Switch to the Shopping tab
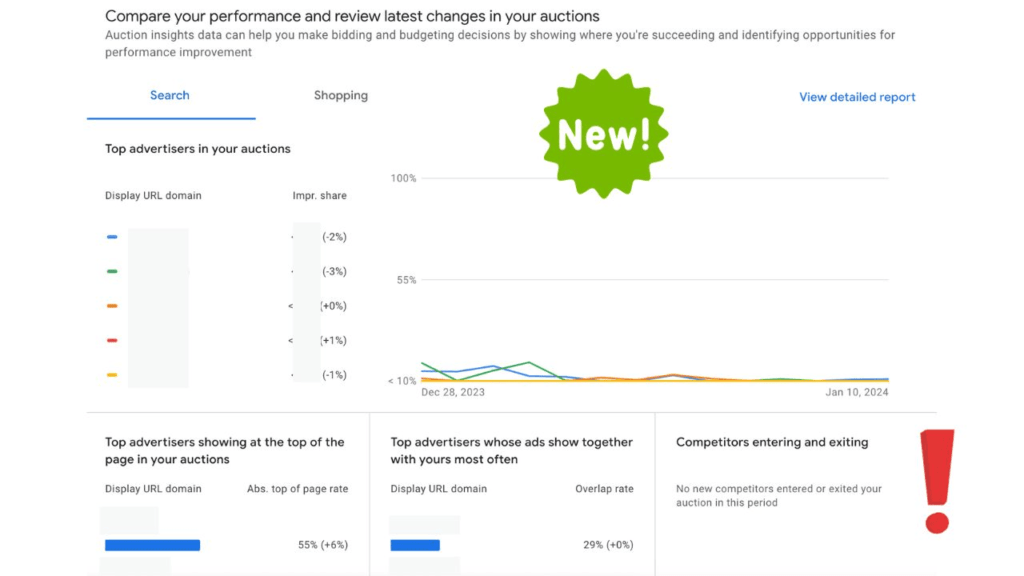The image size is (1024, 576). pos(340,95)
